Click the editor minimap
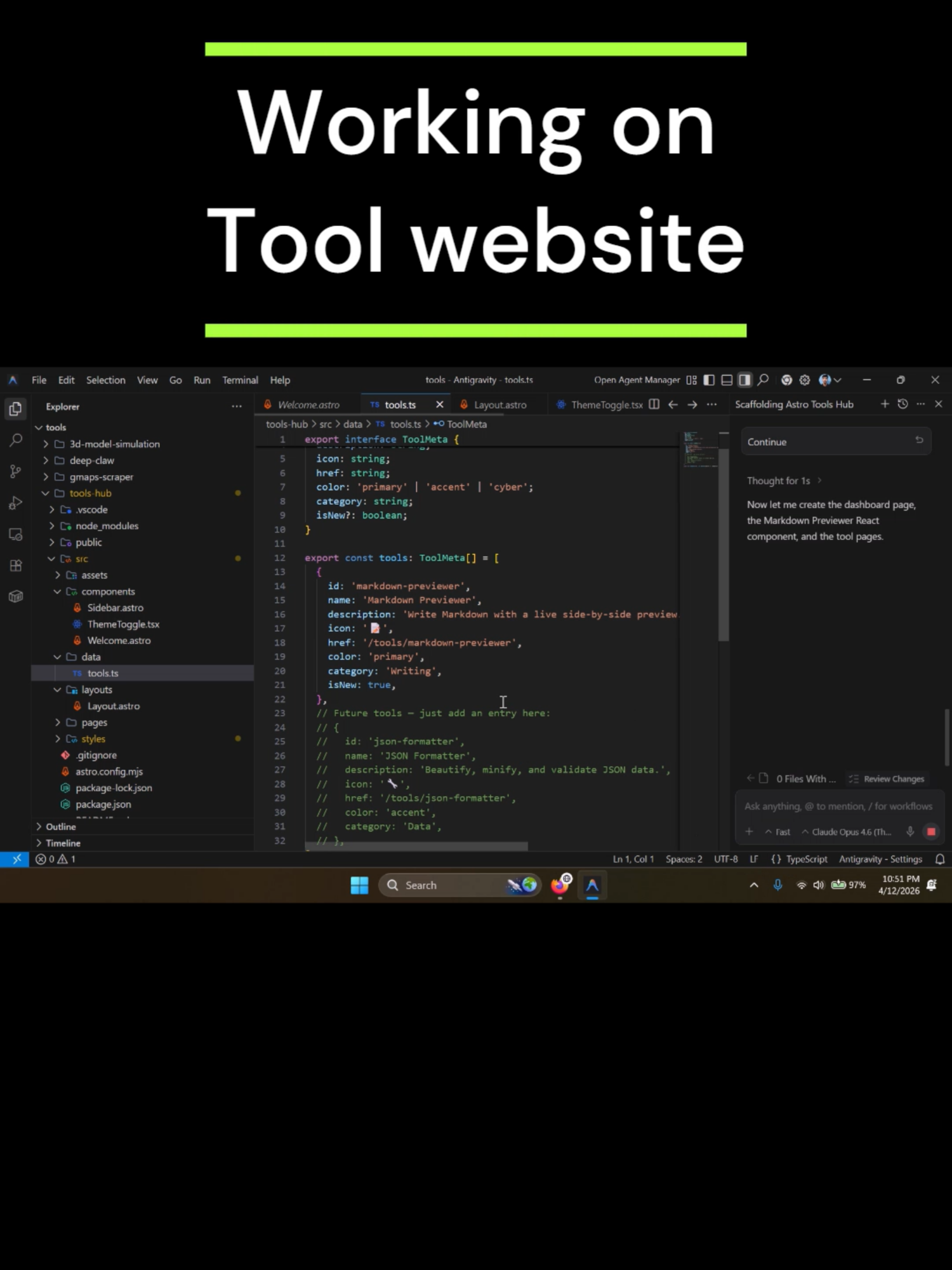 click(699, 450)
